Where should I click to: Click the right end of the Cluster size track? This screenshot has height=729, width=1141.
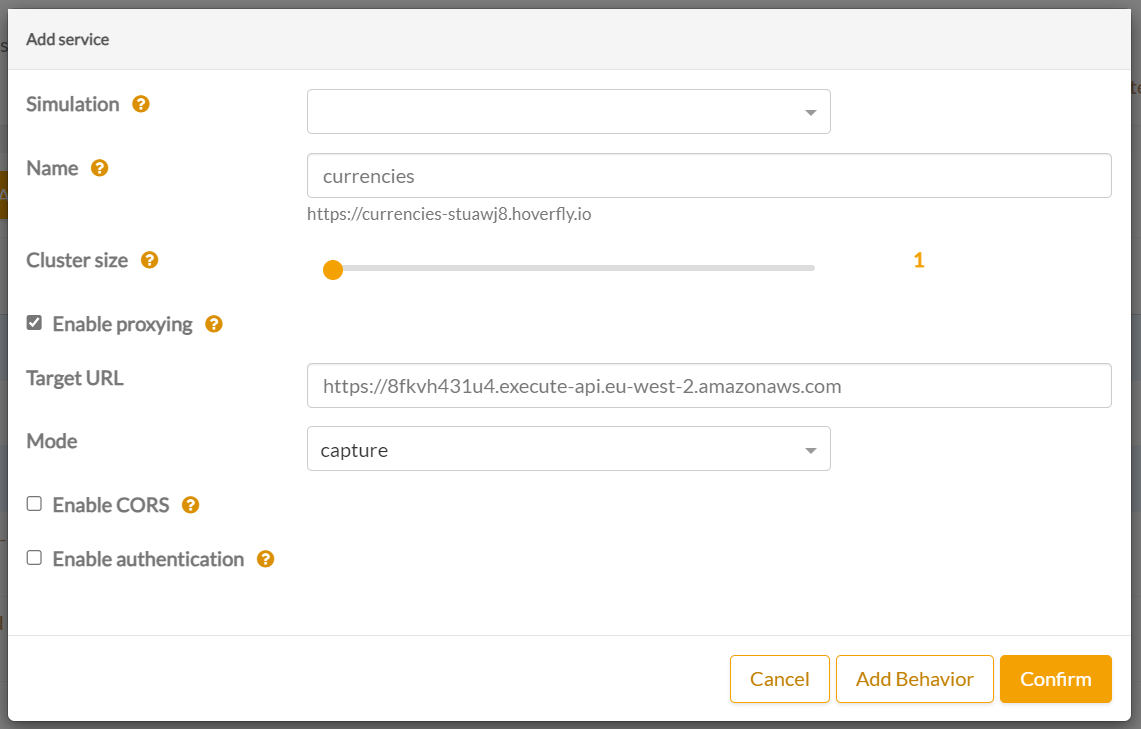pyautogui.click(x=811, y=268)
